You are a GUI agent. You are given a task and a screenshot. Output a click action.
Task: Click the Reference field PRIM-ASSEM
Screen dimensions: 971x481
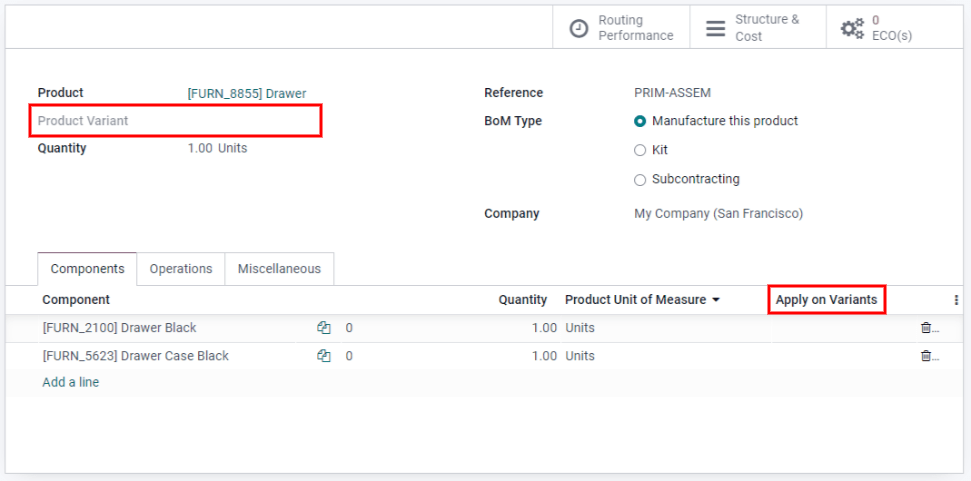click(672, 93)
